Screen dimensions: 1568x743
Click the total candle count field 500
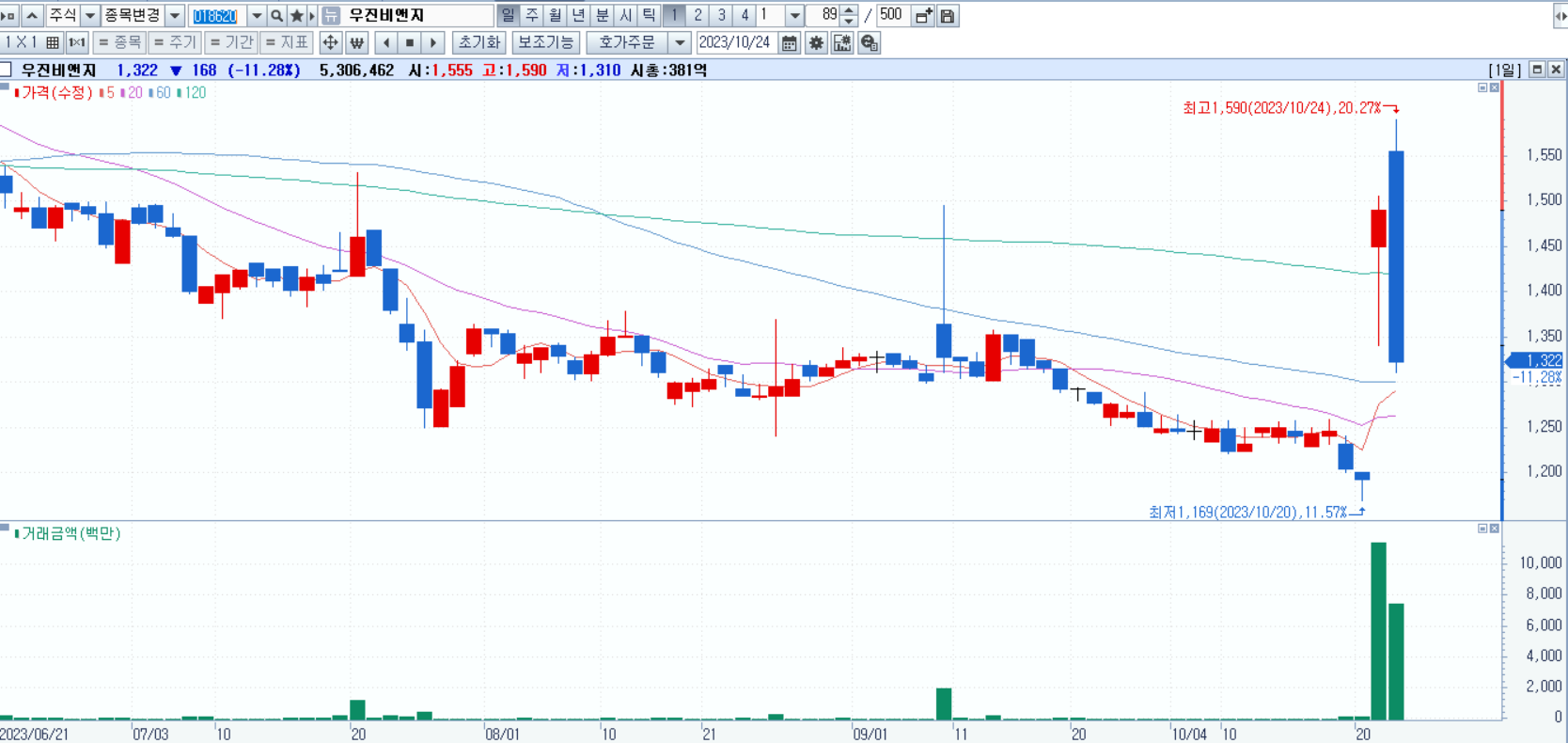[x=891, y=15]
